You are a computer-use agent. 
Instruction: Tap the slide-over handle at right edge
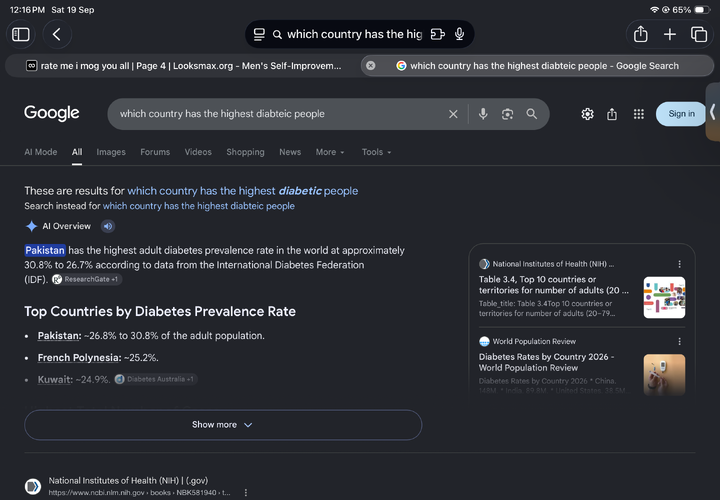click(x=713, y=112)
